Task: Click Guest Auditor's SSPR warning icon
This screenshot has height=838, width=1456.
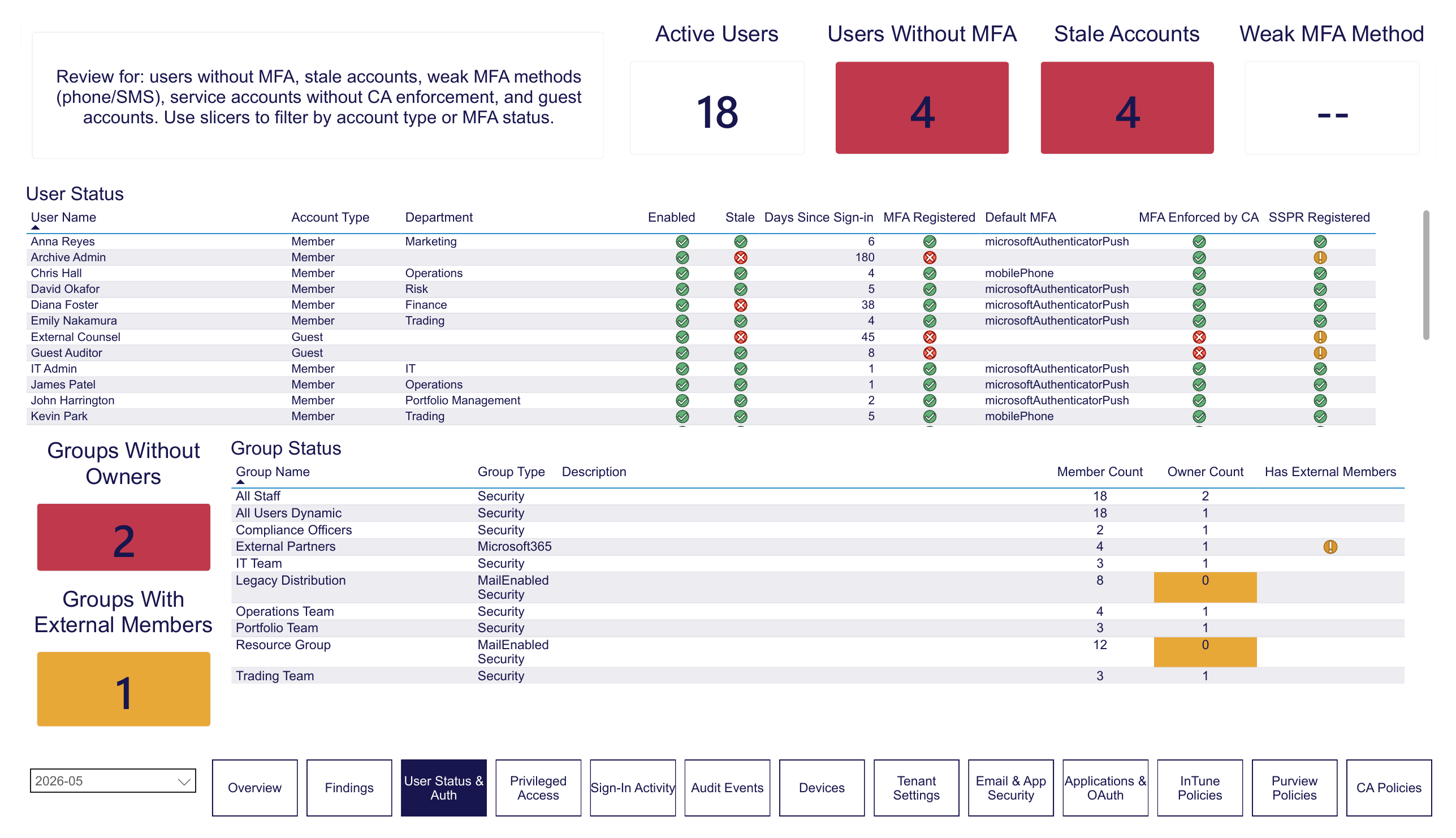Action: [1319, 353]
